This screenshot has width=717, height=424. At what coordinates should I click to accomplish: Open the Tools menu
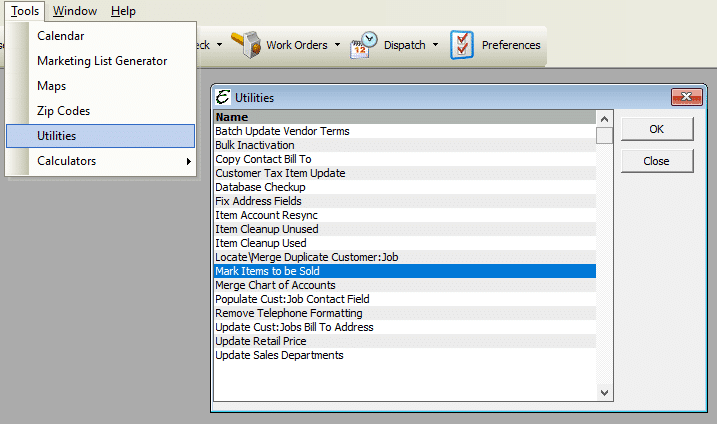coord(25,11)
